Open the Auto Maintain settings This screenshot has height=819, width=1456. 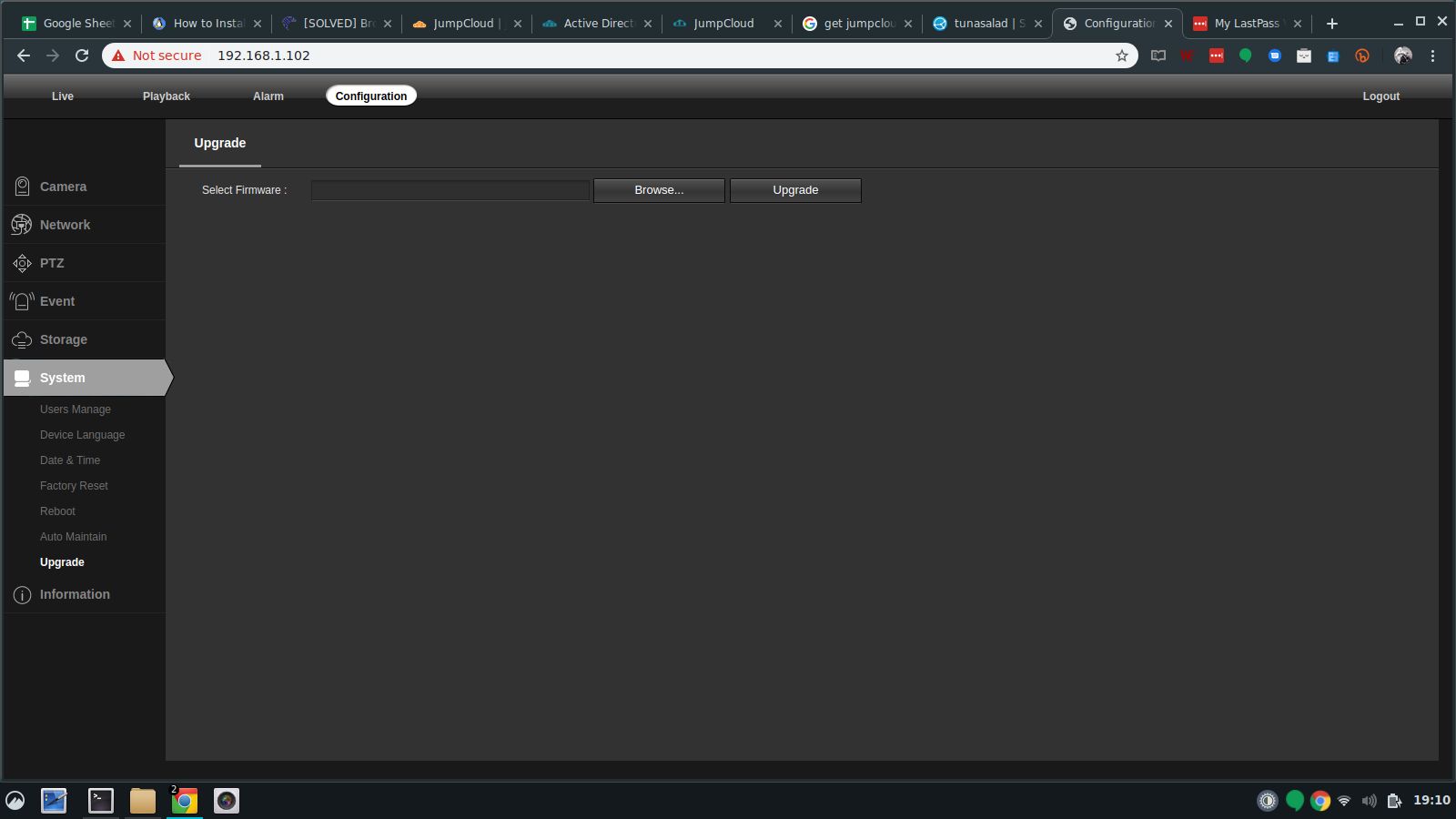[x=74, y=537]
